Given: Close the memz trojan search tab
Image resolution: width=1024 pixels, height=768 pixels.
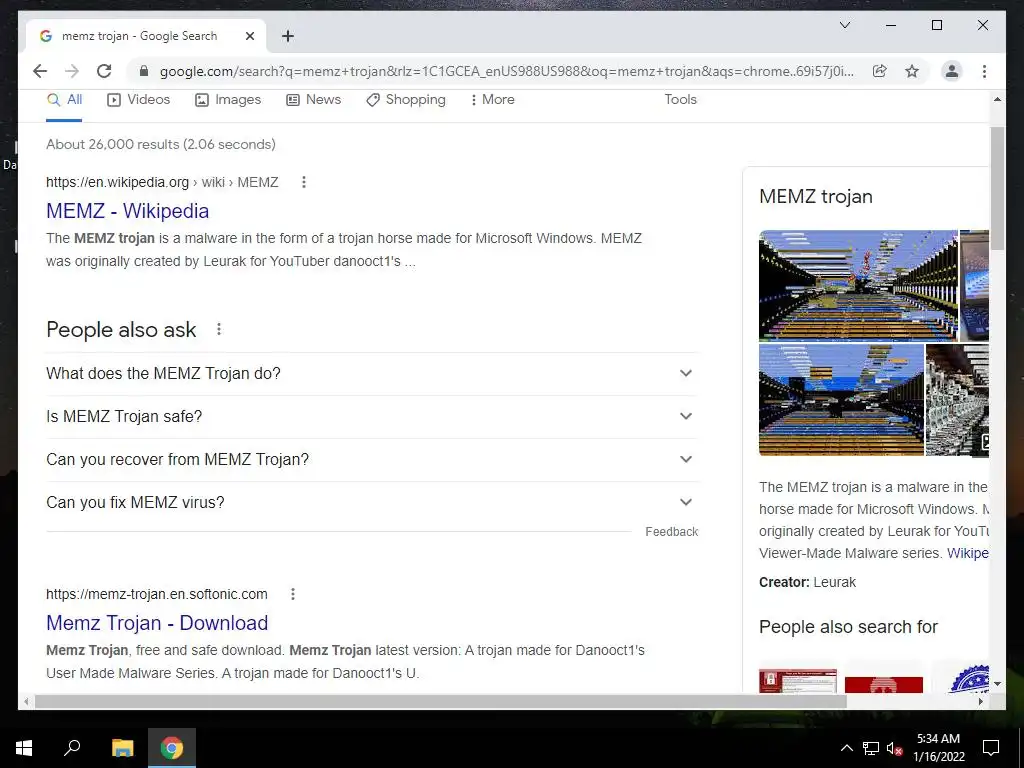Looking at the screenshot, I should click(x=249, y=36).
